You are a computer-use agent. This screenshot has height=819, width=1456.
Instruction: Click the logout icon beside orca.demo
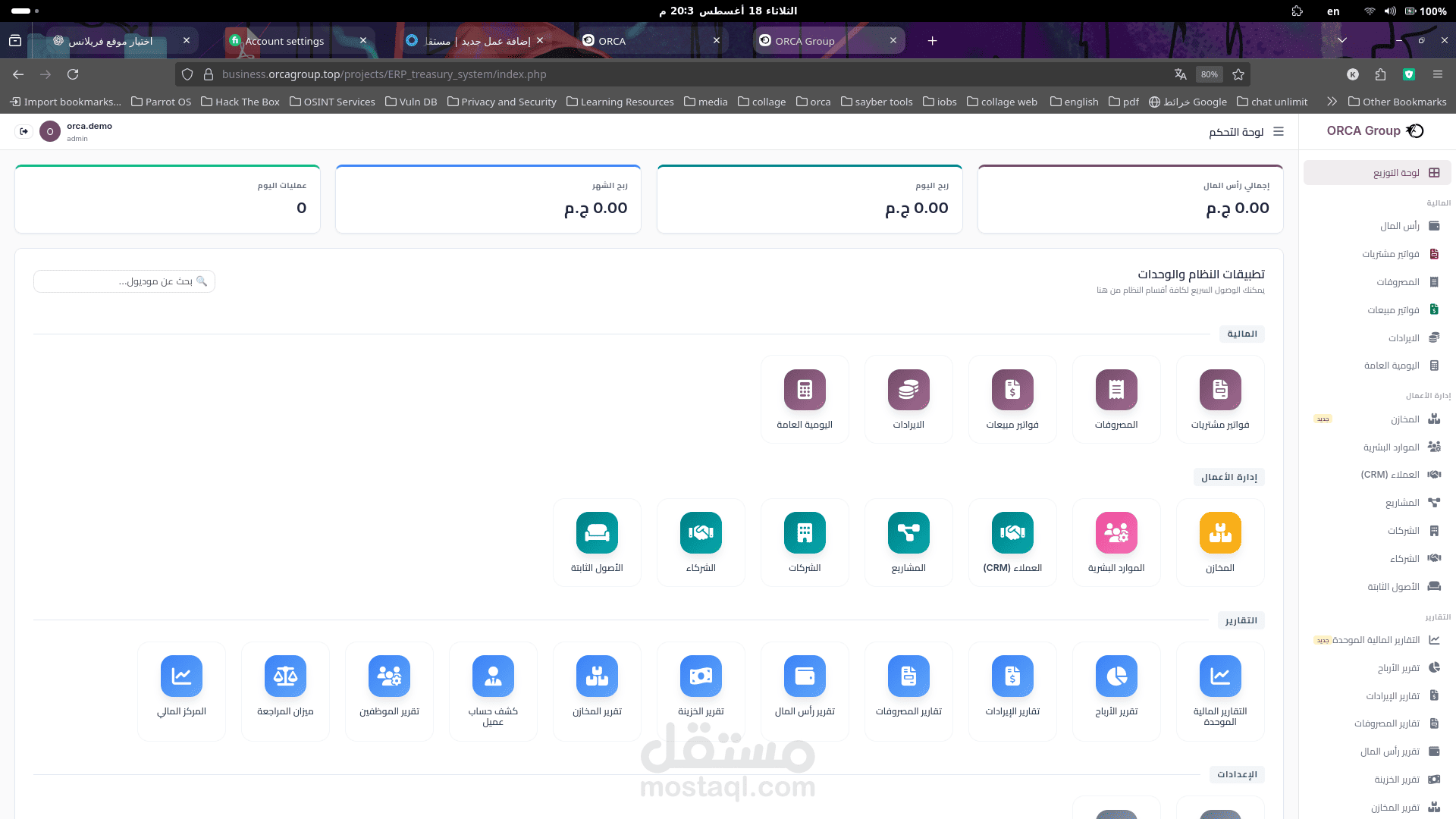coord(24,131)
